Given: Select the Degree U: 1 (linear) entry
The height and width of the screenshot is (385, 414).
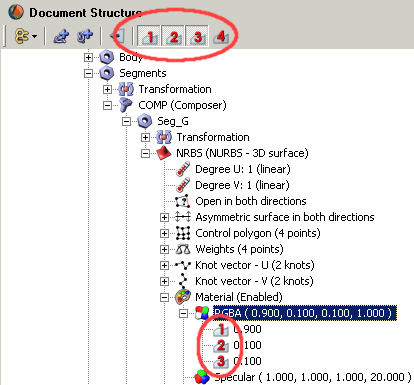Looking at the screenshot, I should [243, 169].
